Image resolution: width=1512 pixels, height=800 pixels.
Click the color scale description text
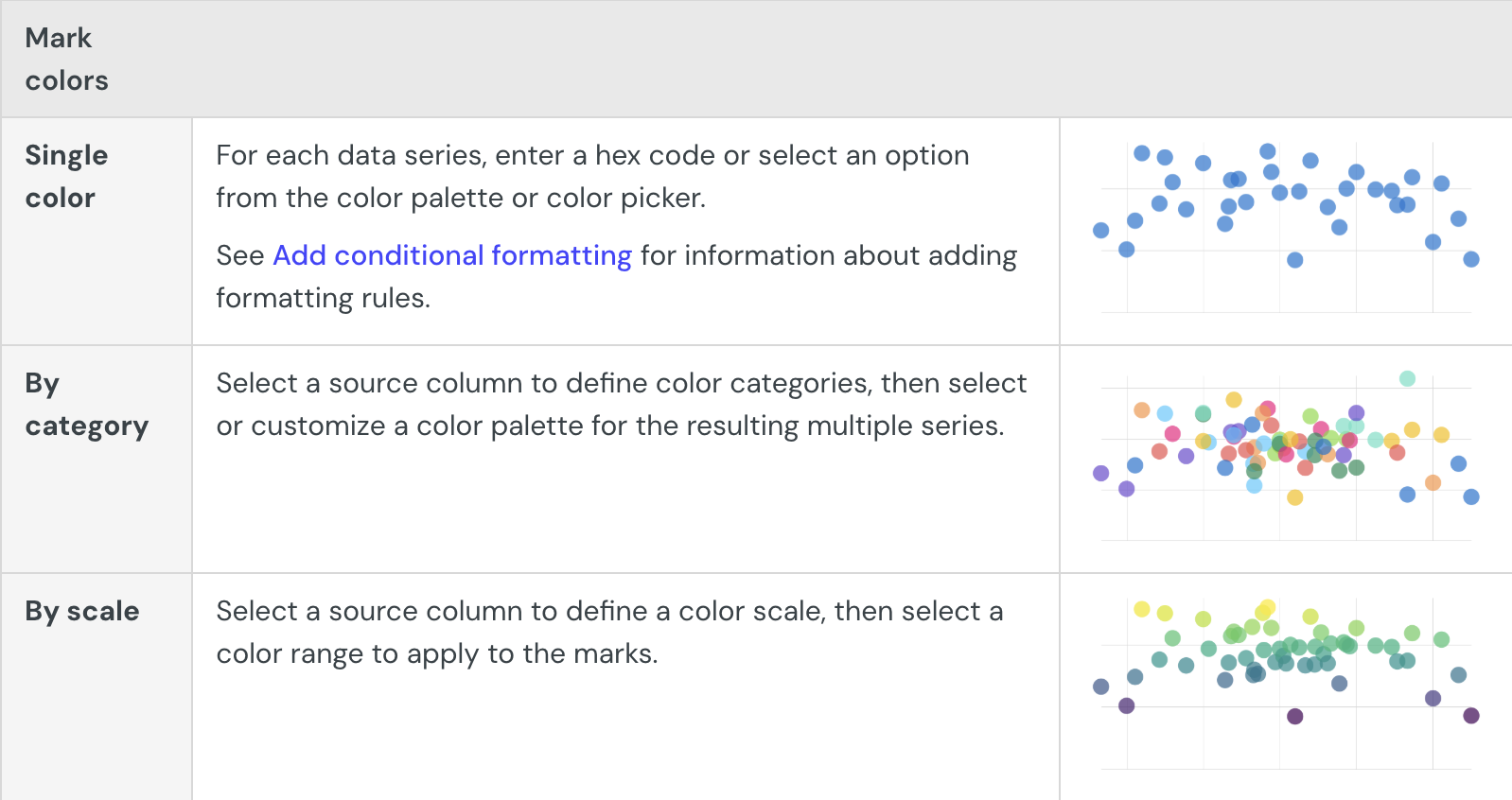(609, 632)
